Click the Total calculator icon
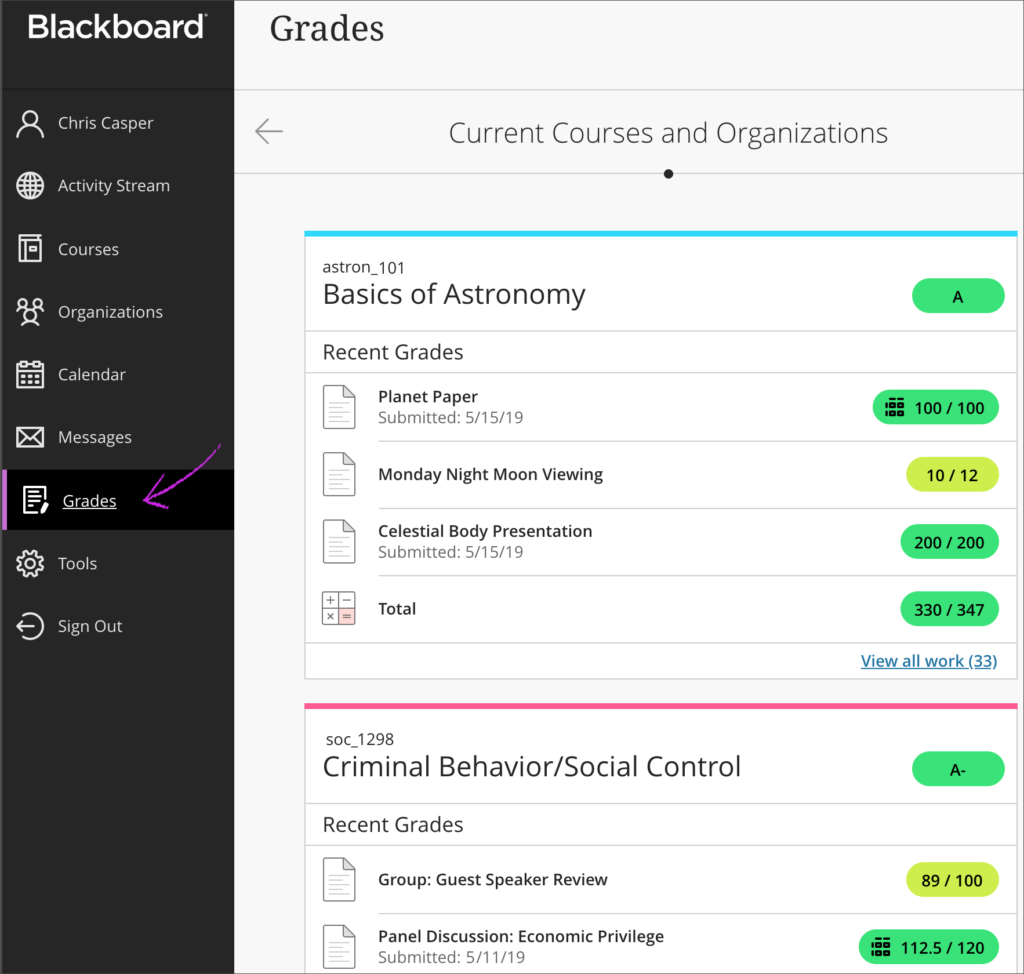 click(338, 609)
